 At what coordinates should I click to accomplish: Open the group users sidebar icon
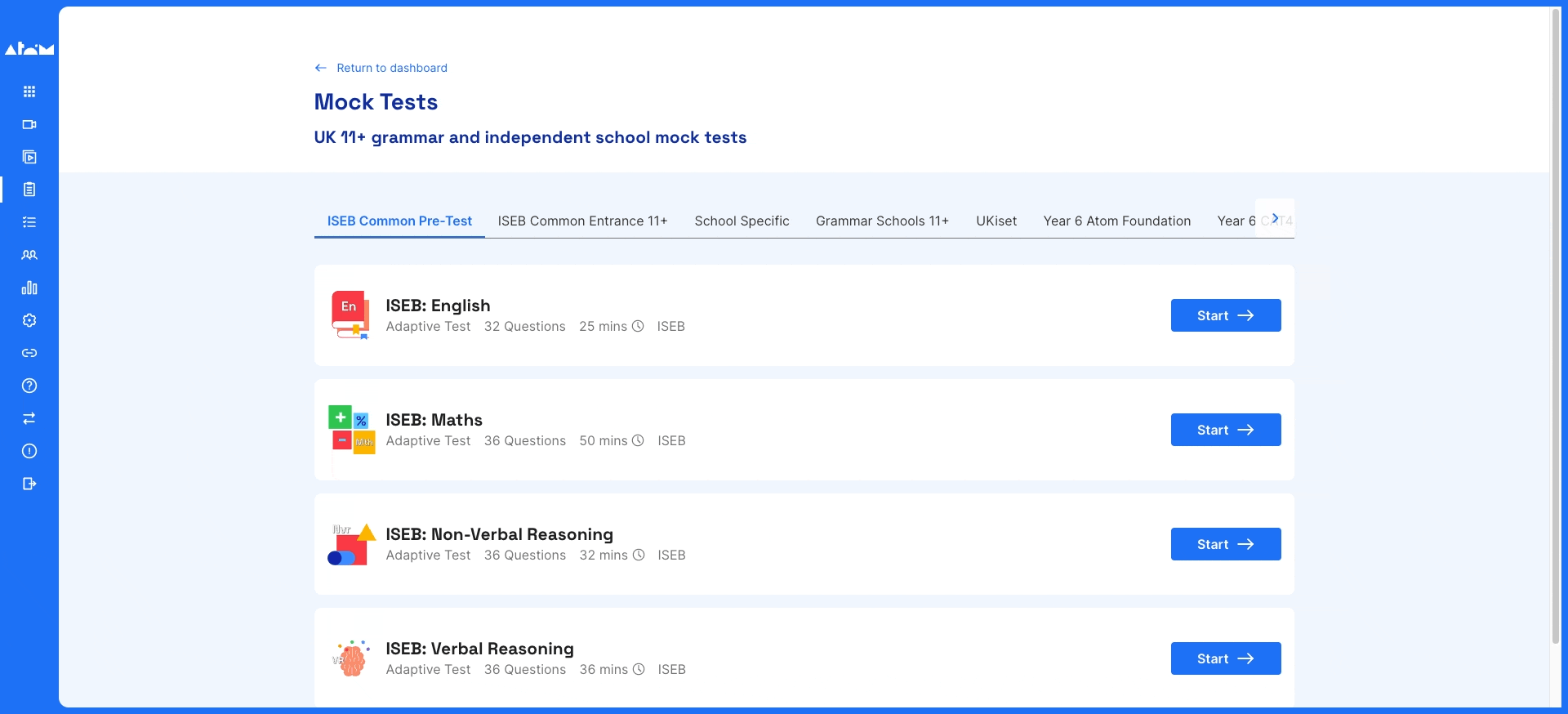[x=29, y=255]
